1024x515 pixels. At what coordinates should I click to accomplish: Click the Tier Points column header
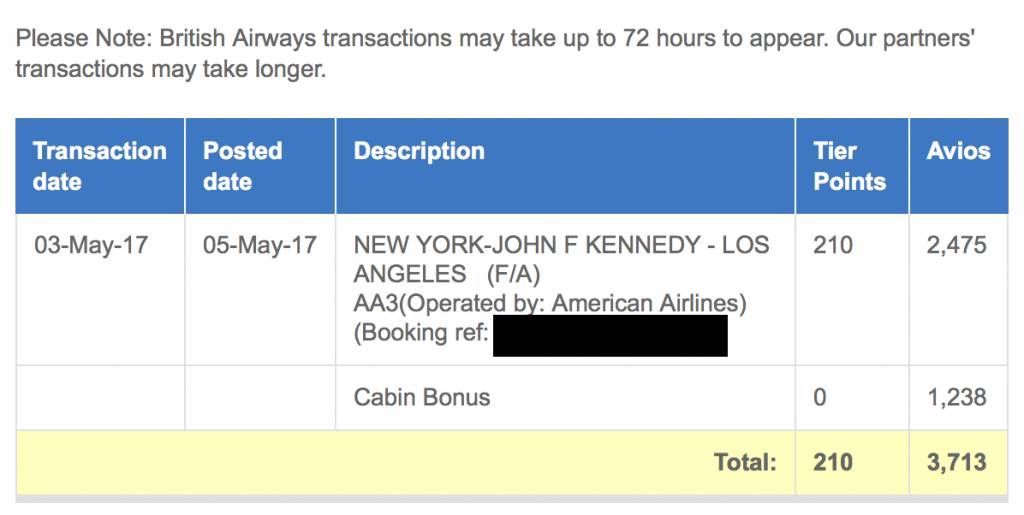click(852, 166)
